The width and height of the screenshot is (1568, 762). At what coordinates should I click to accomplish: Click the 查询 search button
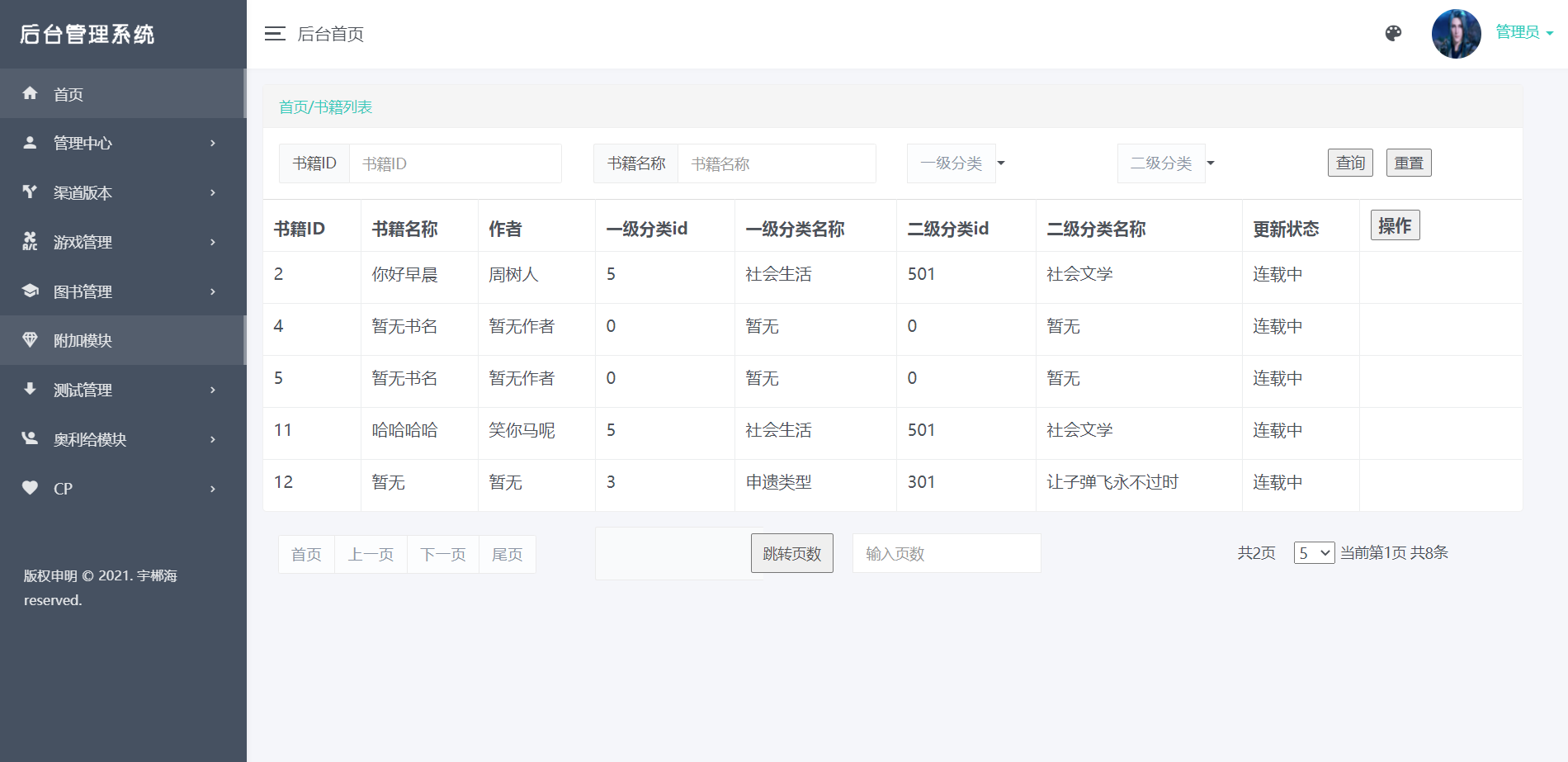click(1350, 163)
